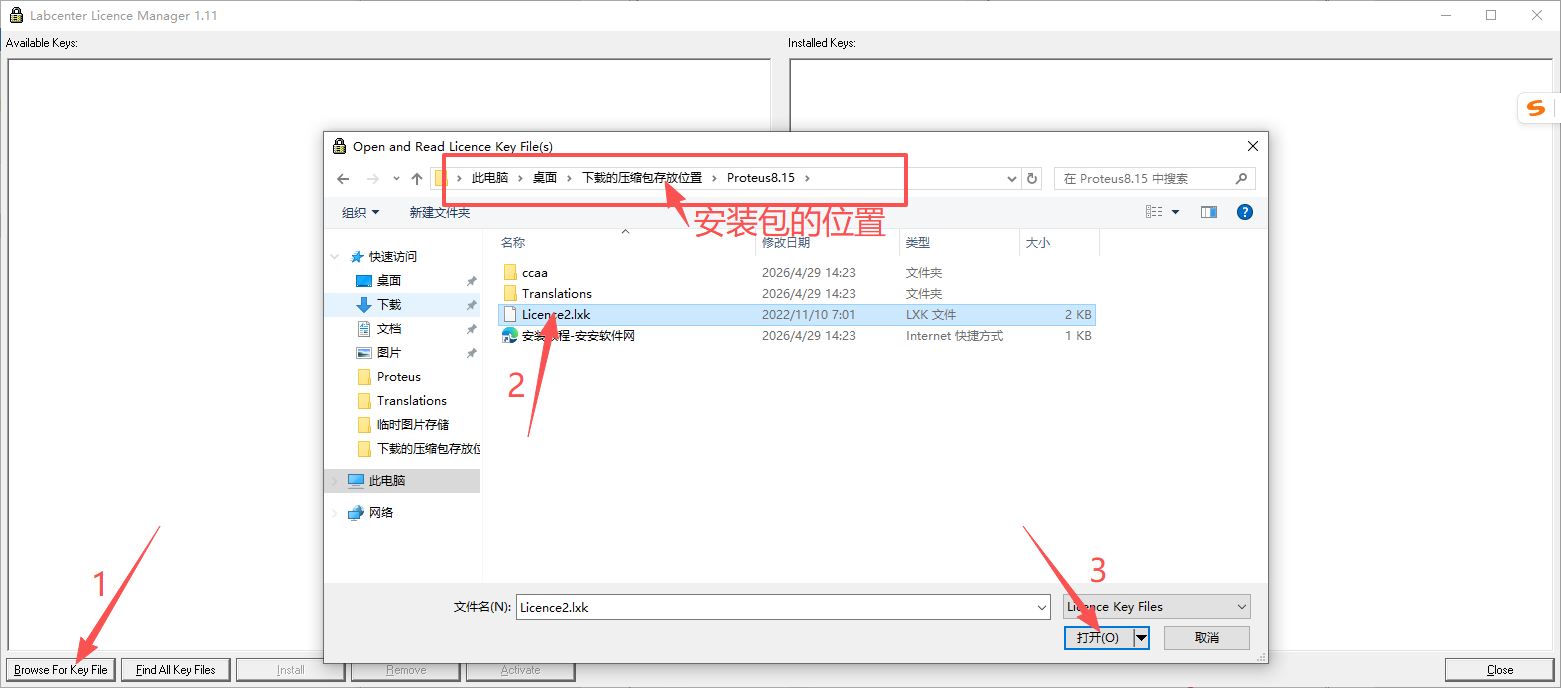The image size is (1561, 688).
Task: Open recent locations dropdown chevron
Action: pos(396,179)
